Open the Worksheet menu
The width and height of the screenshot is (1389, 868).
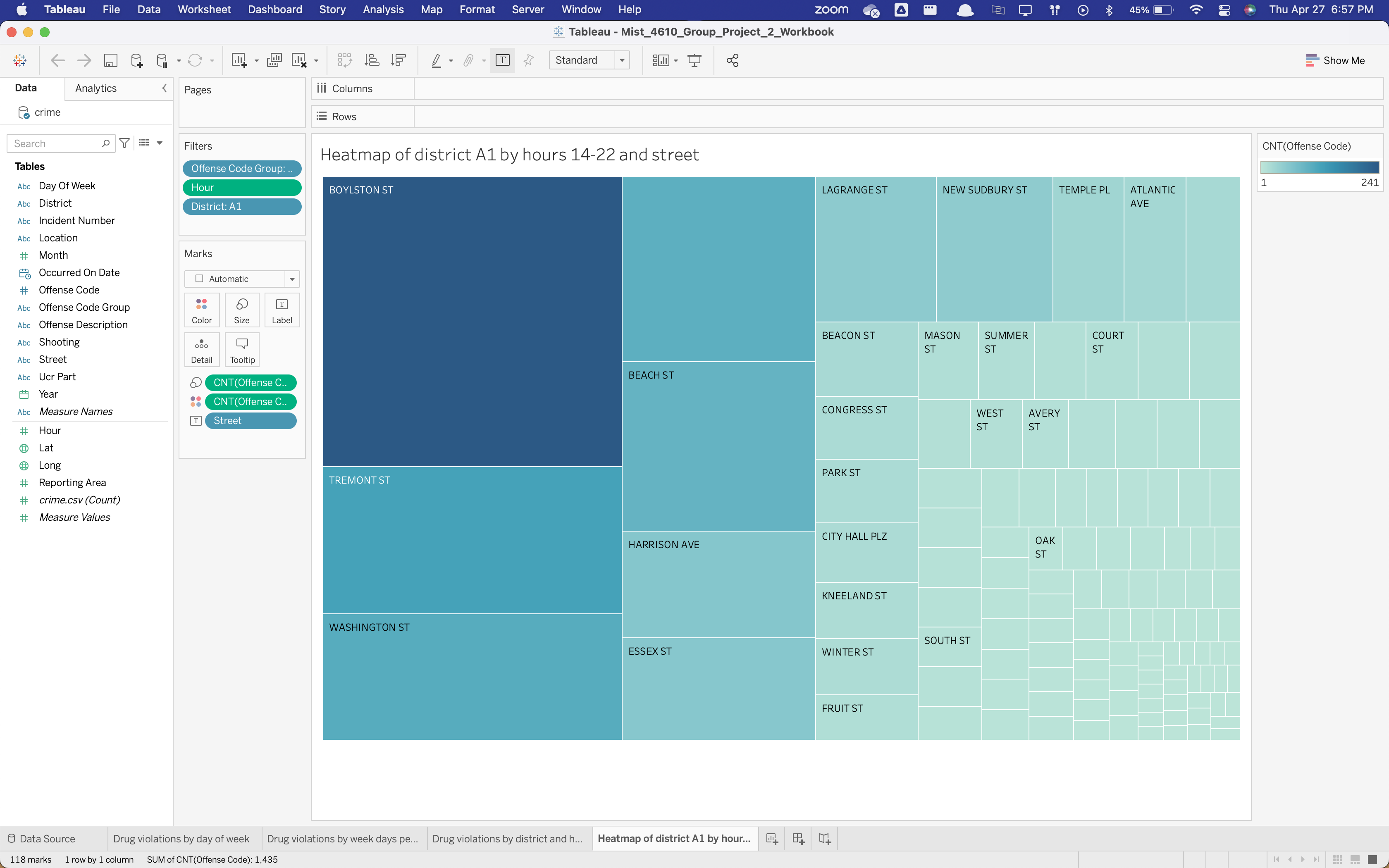point(204,10)
